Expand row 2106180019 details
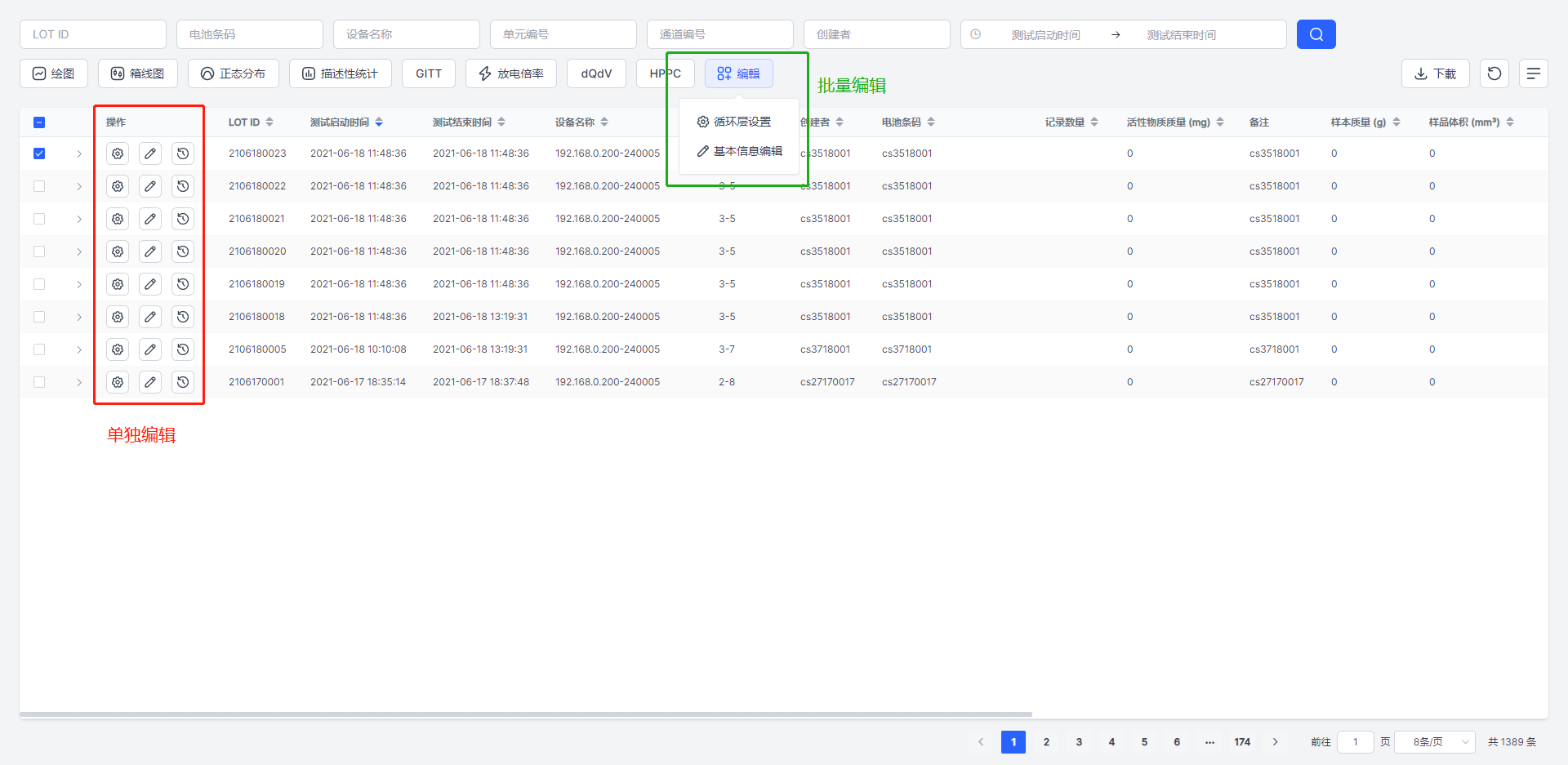The image size is (1568, 765). pyautogui.click(x=79, y=284)
